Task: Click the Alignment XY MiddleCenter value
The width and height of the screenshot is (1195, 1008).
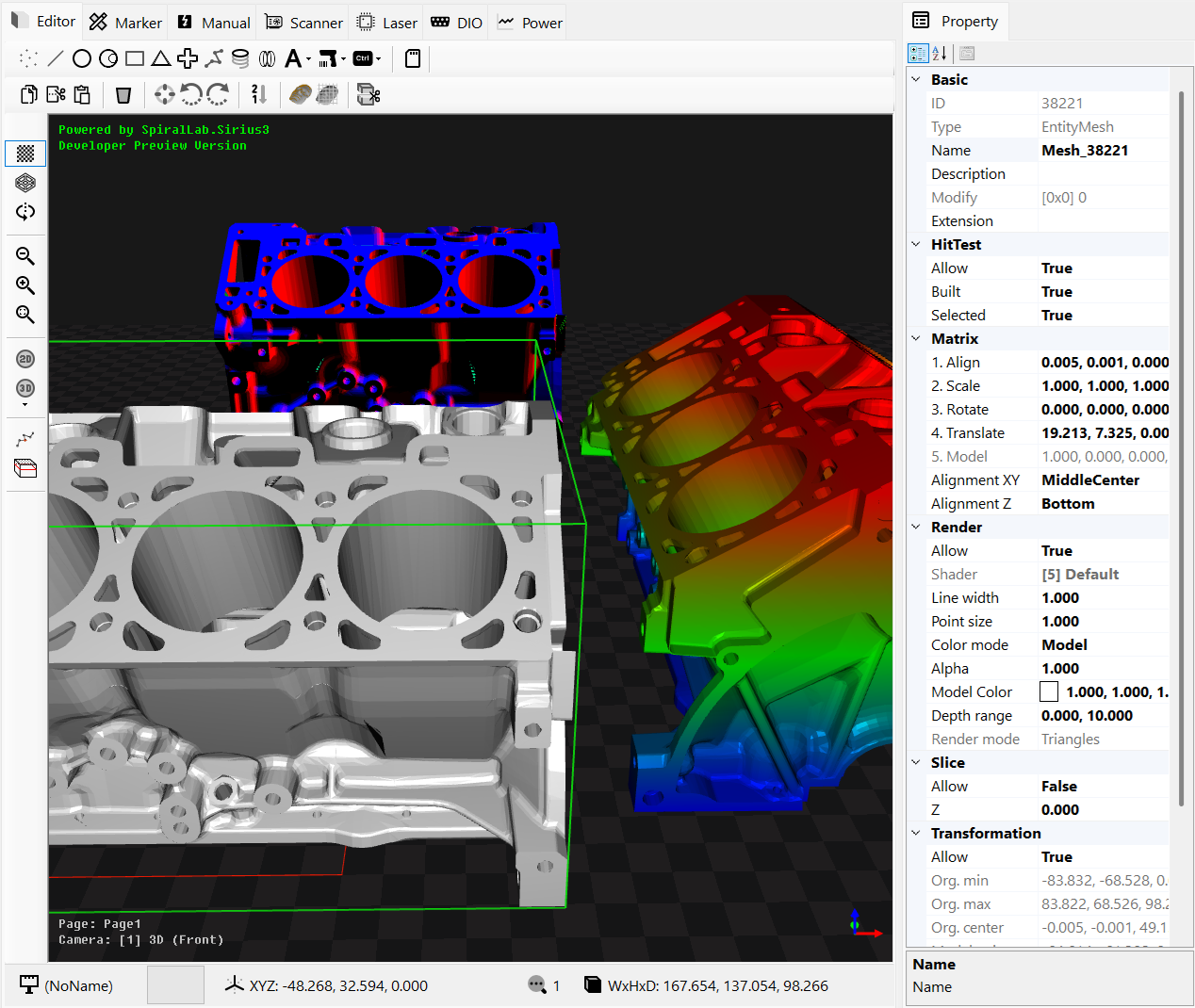Action: (1090, 480)
